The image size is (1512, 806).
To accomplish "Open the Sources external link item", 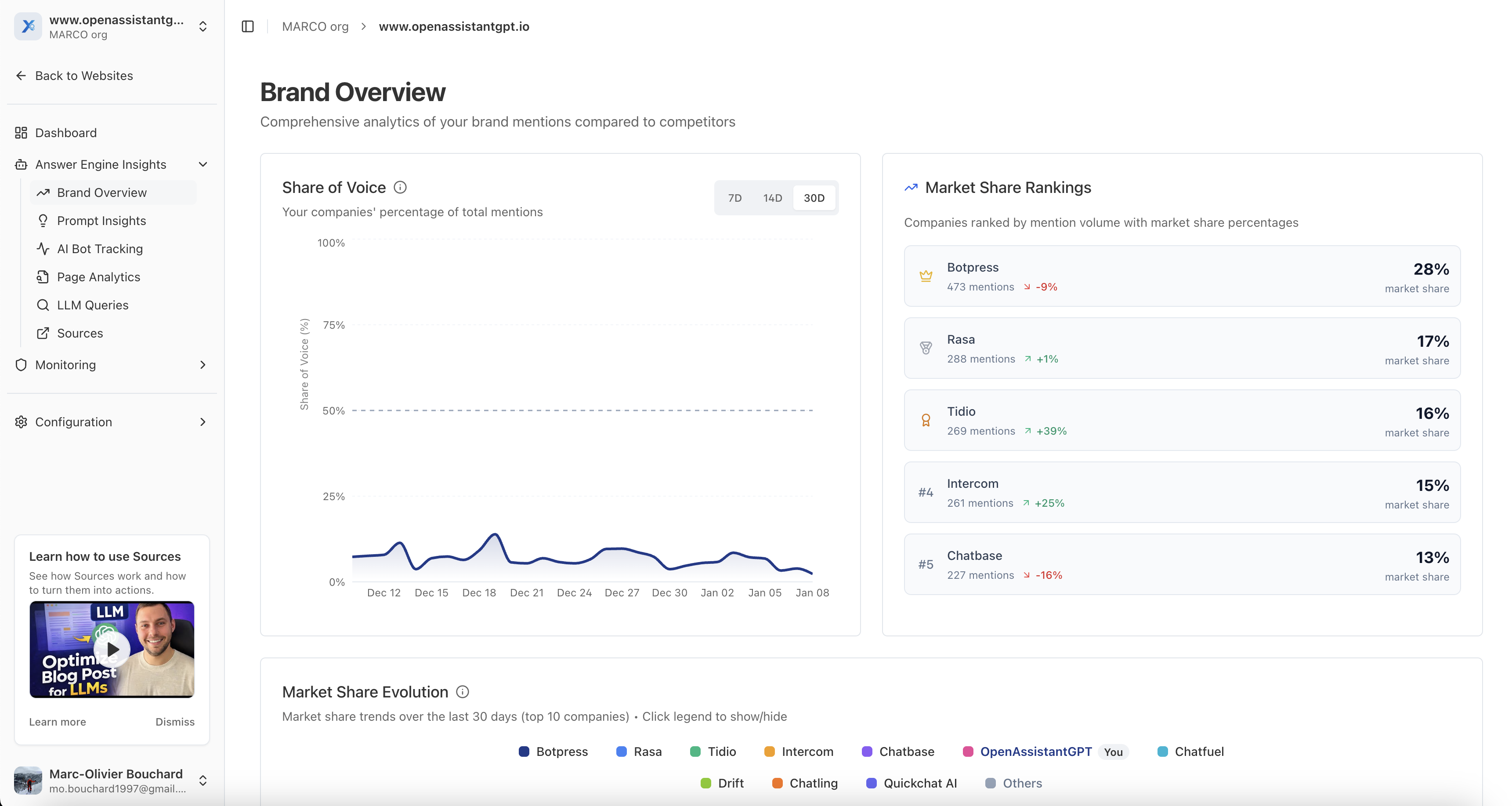I will coord(80,334).
